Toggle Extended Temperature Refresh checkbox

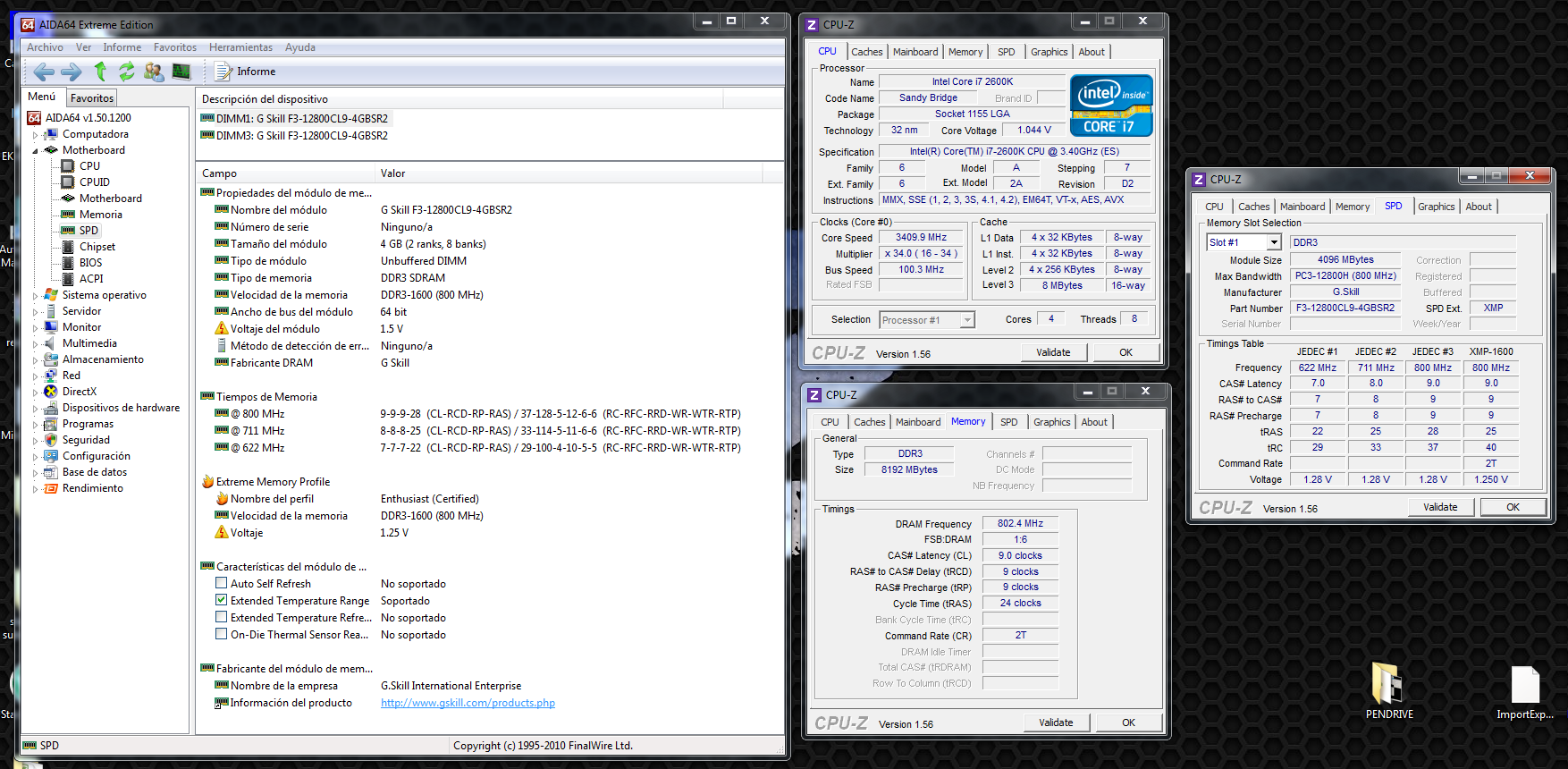tap(221, 618)
